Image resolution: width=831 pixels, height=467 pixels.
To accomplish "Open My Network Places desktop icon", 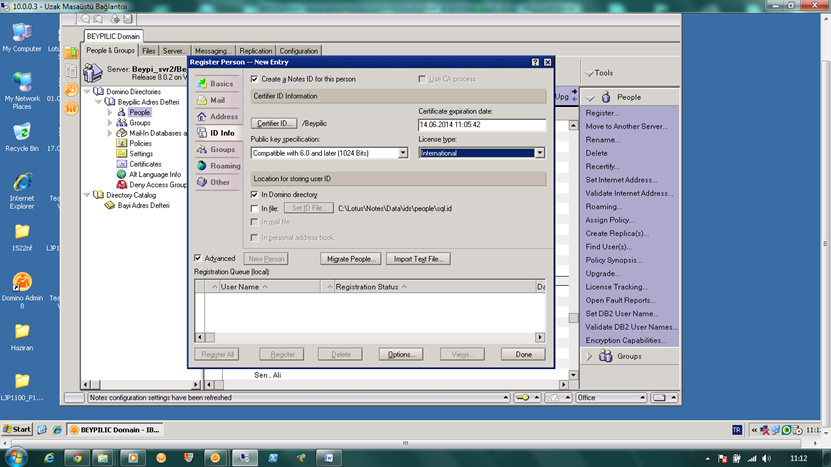I will (22, 91).
